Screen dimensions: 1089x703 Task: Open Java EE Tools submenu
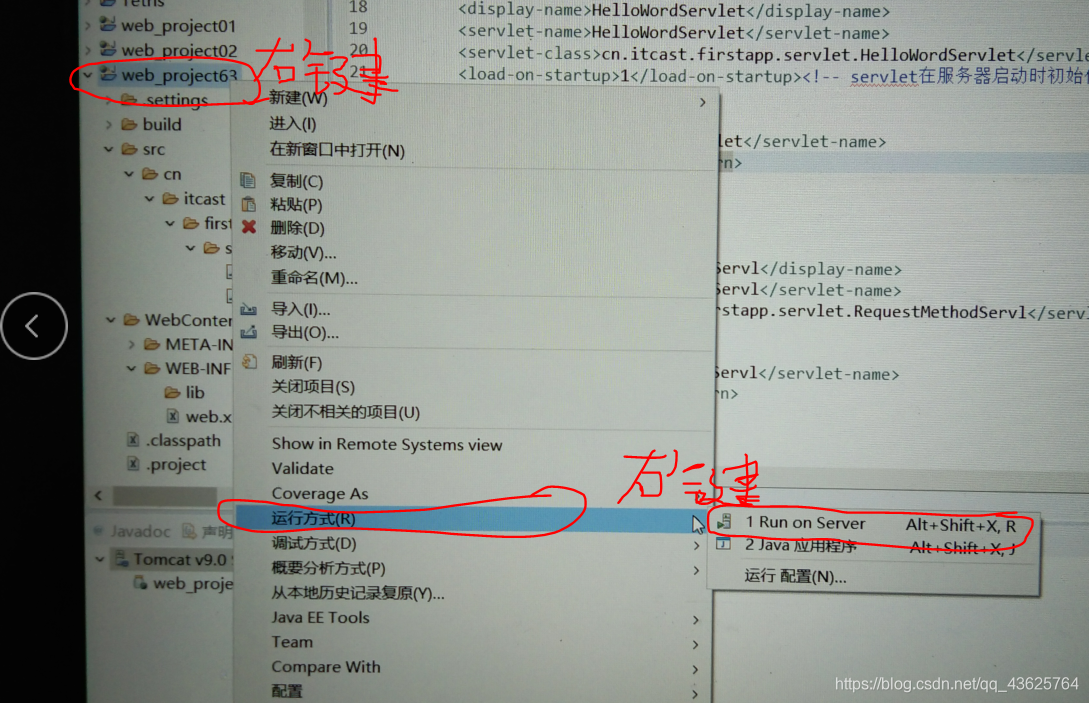(472, 618)
